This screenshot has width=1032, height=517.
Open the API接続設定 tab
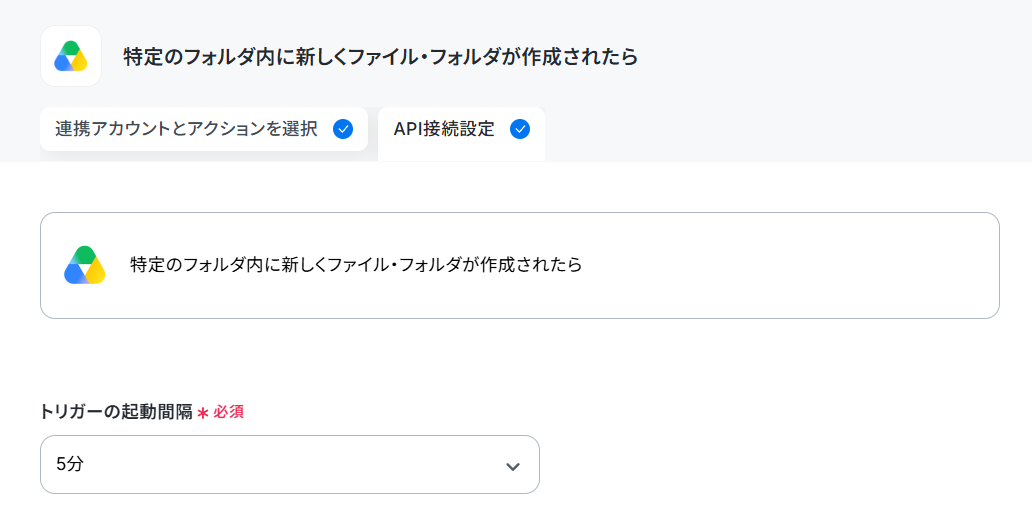pos(461,134)
